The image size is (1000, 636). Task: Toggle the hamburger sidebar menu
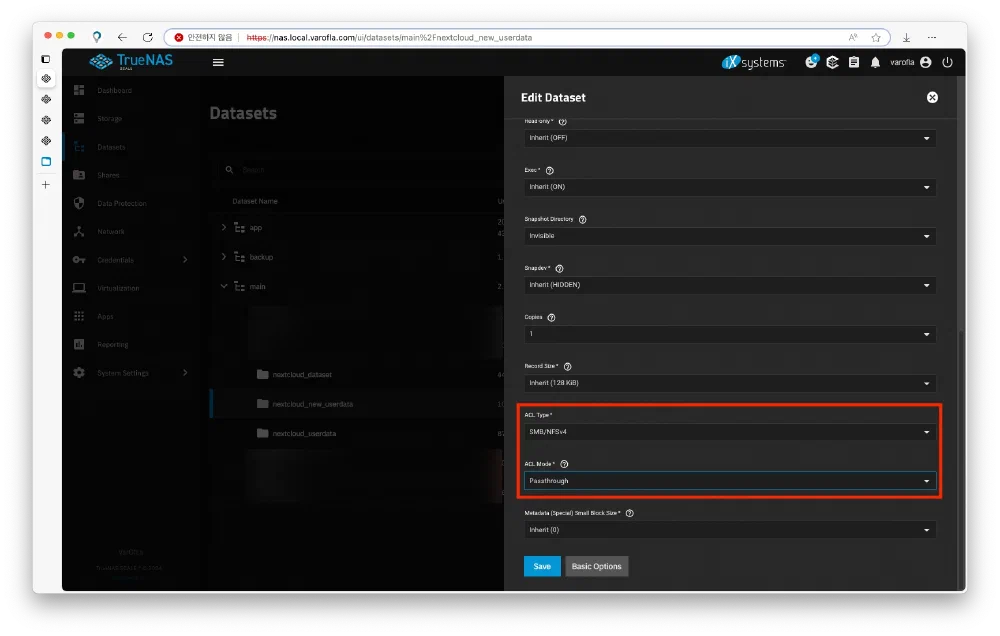point(218,62)
